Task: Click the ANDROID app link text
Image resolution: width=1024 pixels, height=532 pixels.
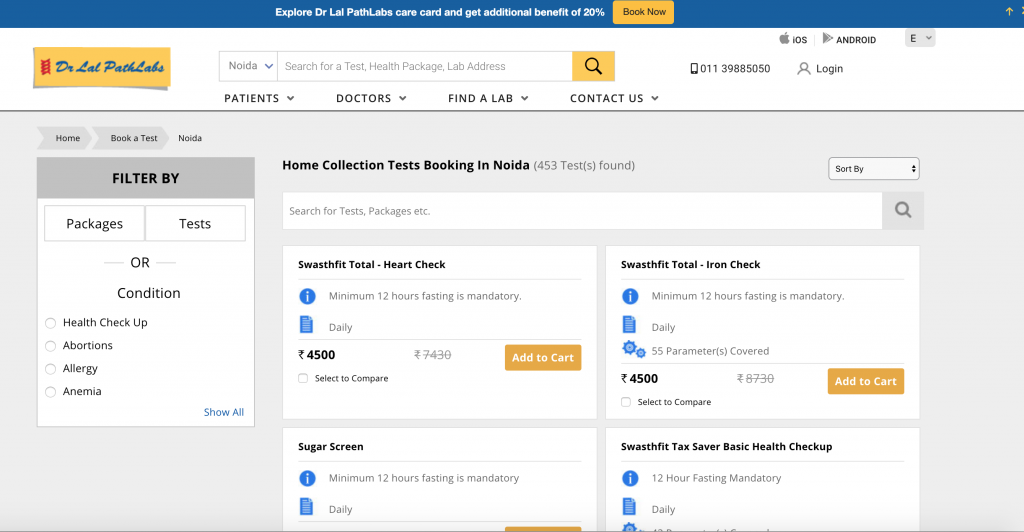Action: (x=856, y=40)
